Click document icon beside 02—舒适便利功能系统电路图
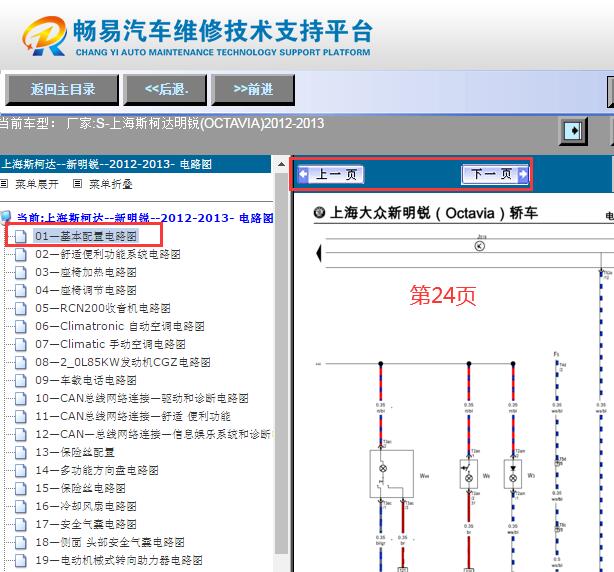Screen dimensions: 614x572 21,254
